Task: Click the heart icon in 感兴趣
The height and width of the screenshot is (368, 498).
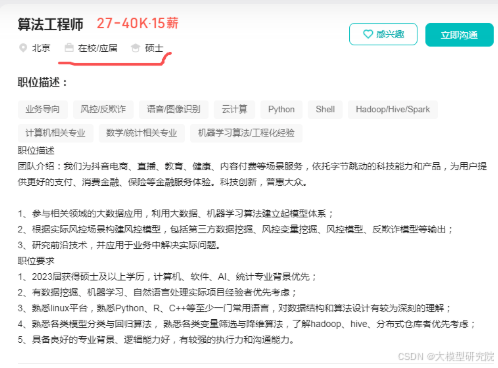Action: 368,34
